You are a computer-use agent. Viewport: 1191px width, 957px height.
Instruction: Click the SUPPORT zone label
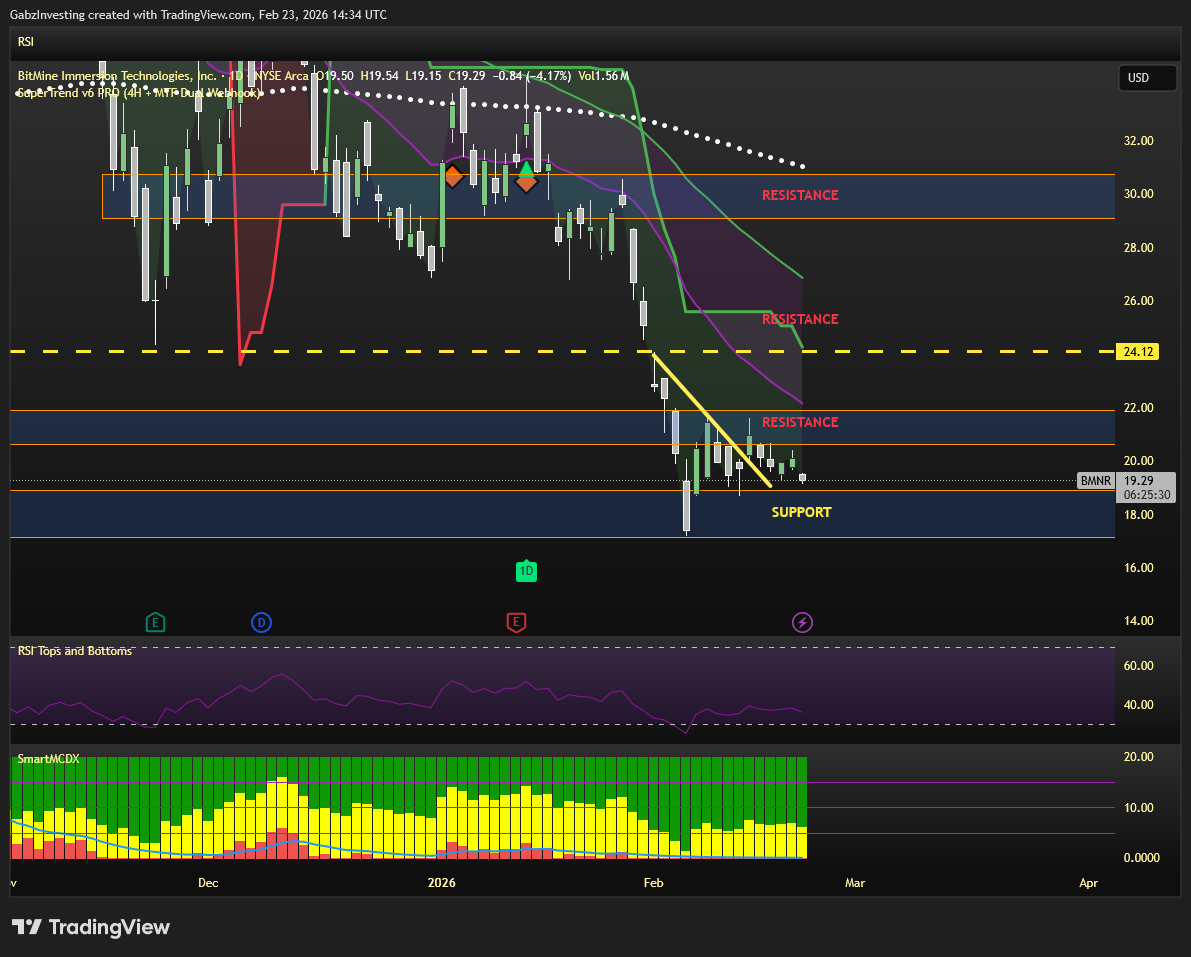(801, 513)
